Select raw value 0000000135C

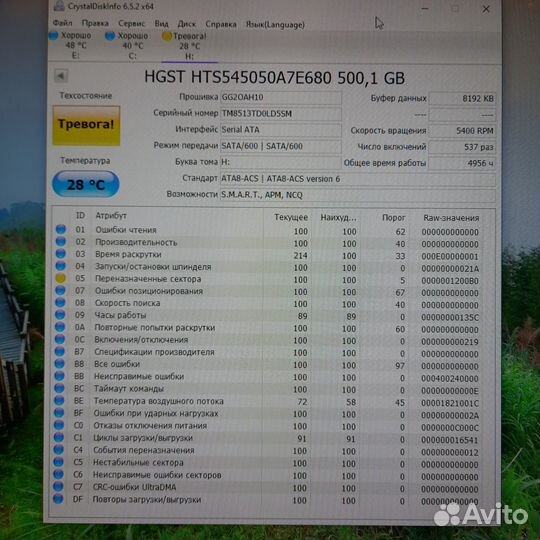point(450,318)
